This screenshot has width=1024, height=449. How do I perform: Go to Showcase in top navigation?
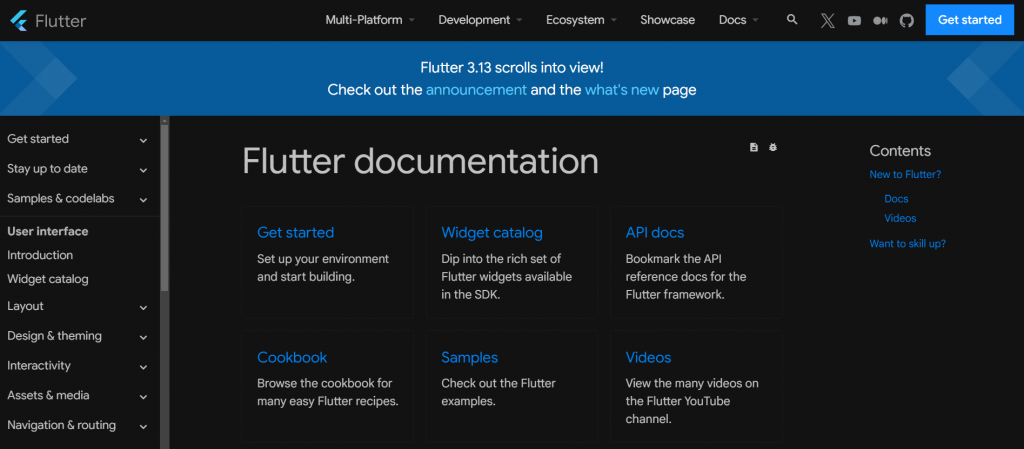667,20
